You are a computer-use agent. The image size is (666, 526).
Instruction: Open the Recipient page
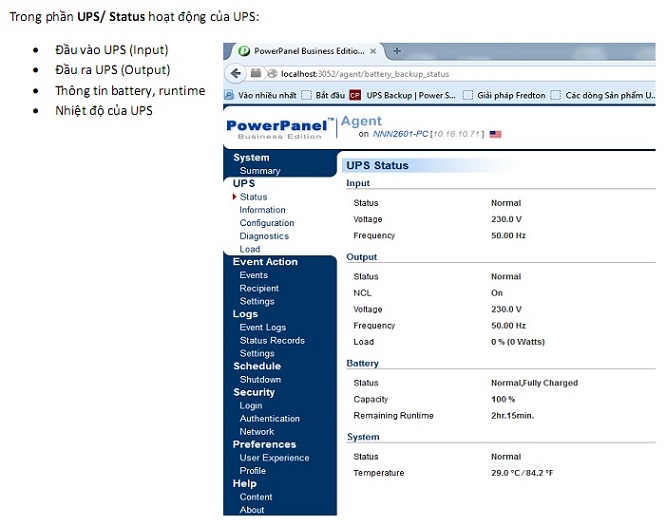[x=259, y=288]
